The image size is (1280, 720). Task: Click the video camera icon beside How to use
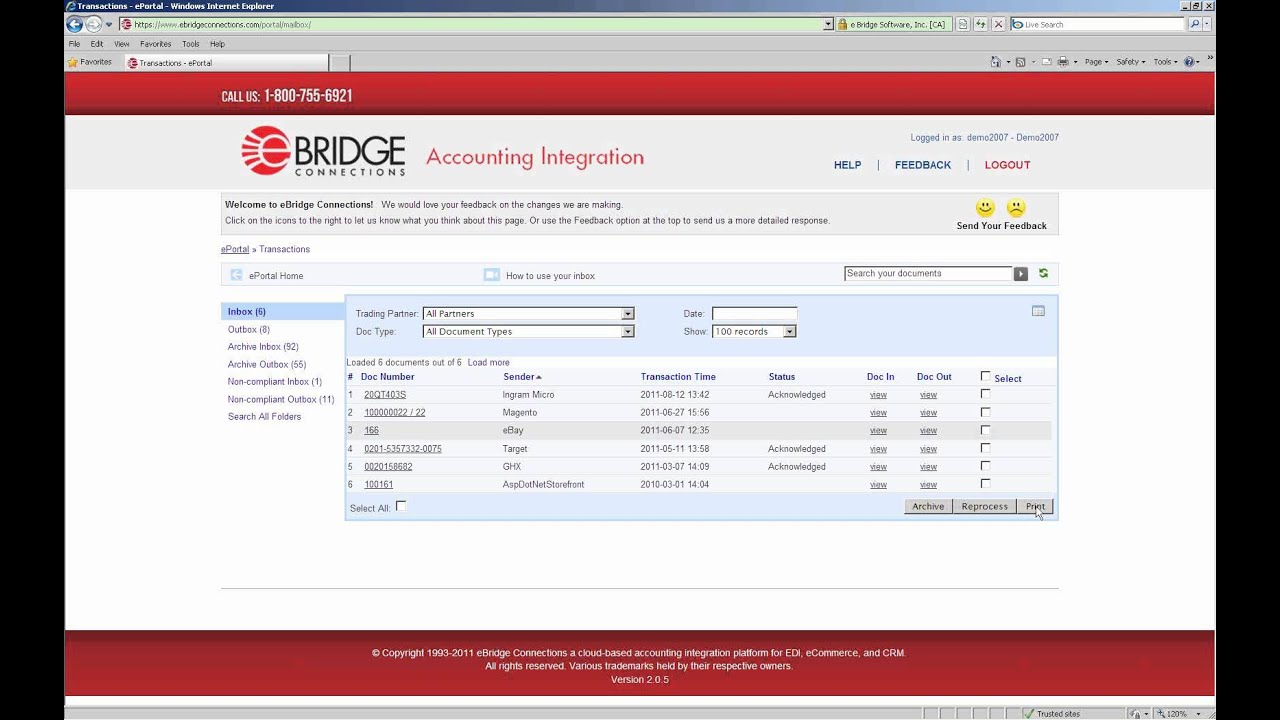point(492,275)
